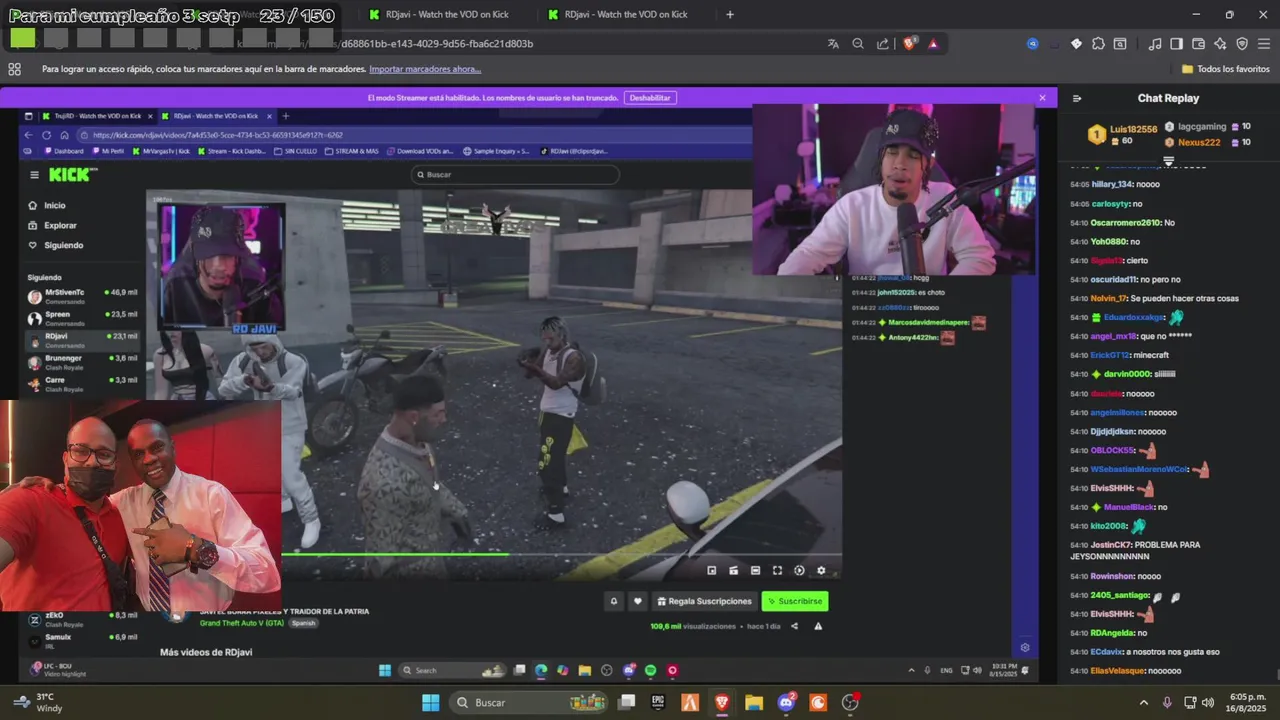Screen dimensions: 1280x720
Task: Click Nexus222 in chat leaderboard
Action: tap(1199, 142)
